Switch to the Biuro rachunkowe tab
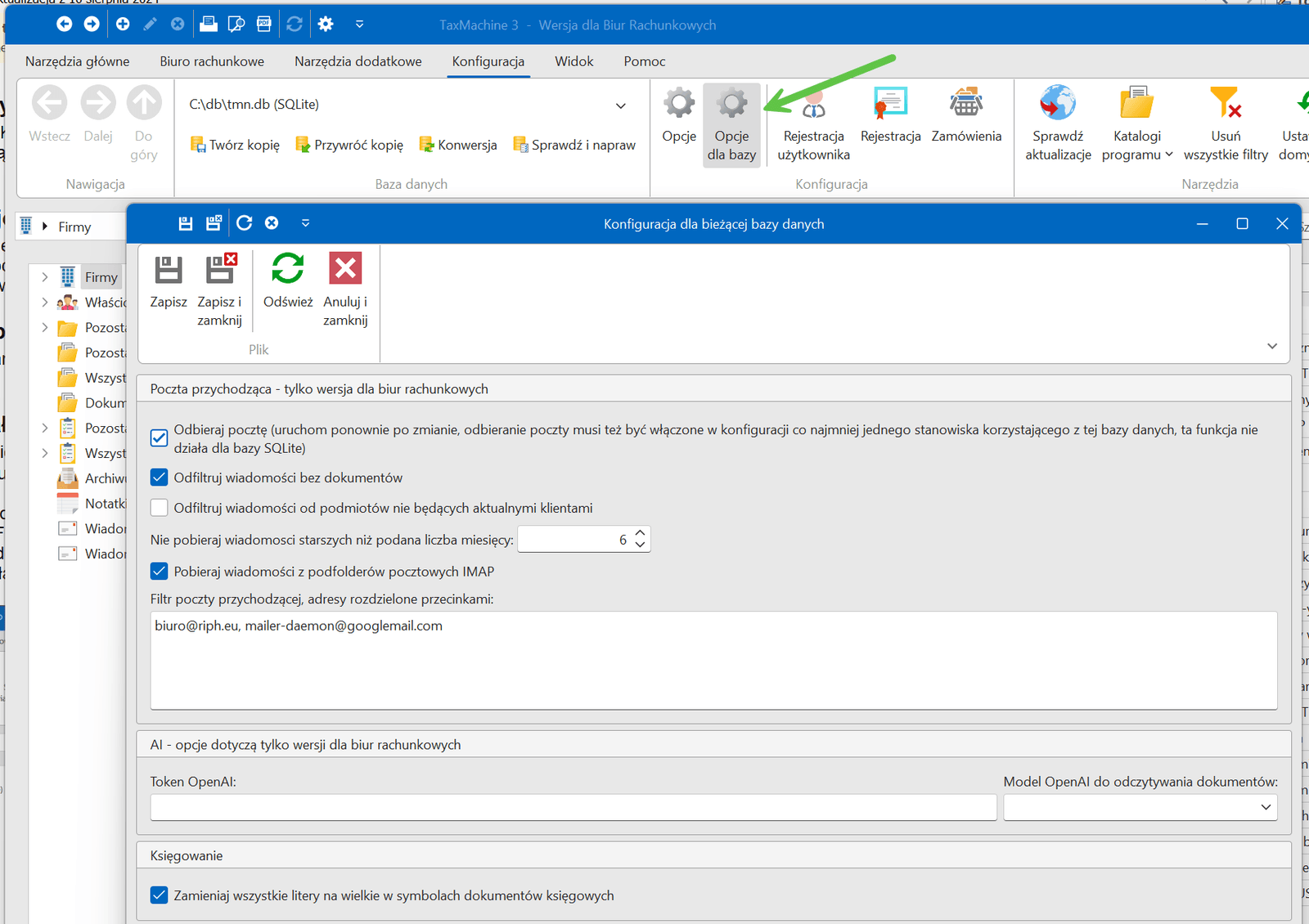 [212, 61]
